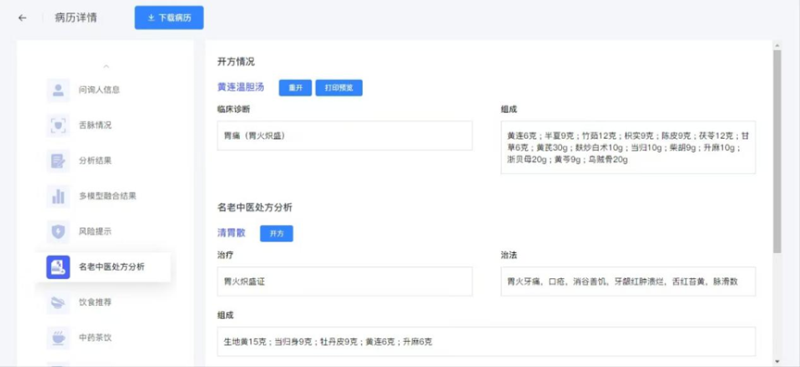
Task: Open the 黄连温胆汤 prescription link
Action: point(241,87)
